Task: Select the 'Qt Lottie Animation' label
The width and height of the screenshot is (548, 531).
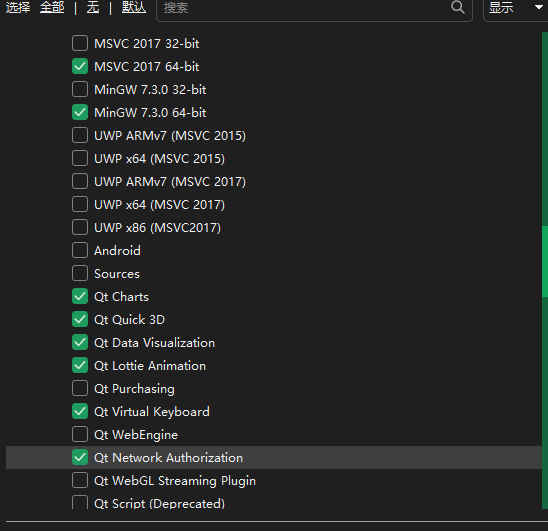Action: pos(150,366)
